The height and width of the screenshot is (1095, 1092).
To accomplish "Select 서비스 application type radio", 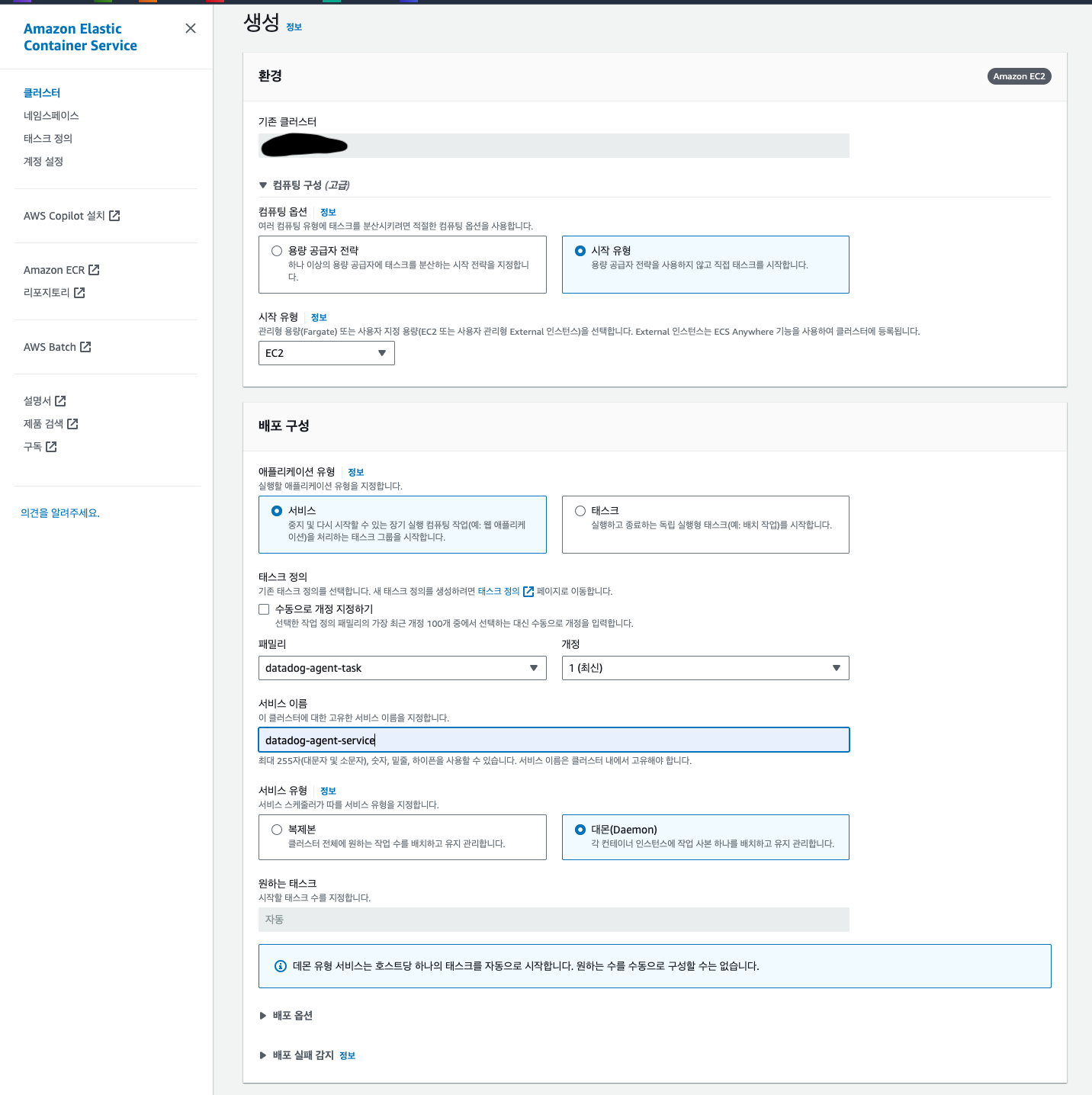I will point(277,510).
